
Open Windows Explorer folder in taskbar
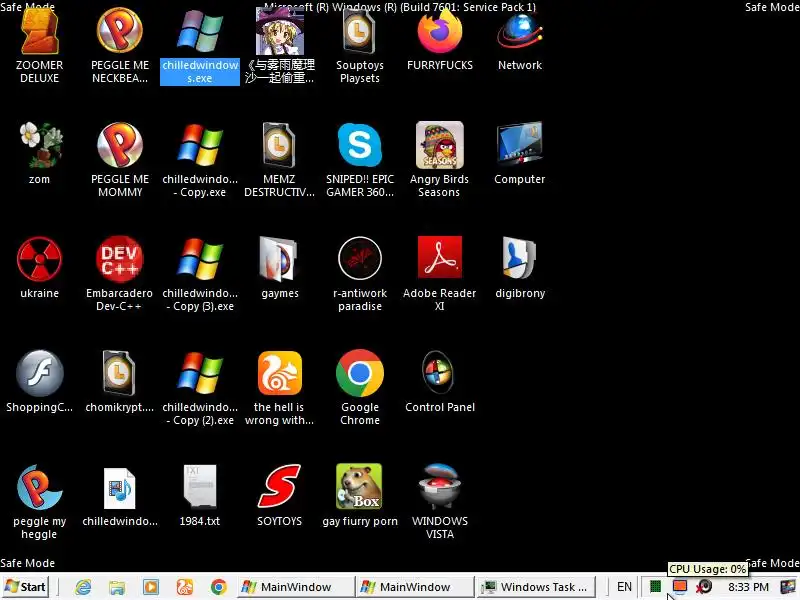coord(117,587)
